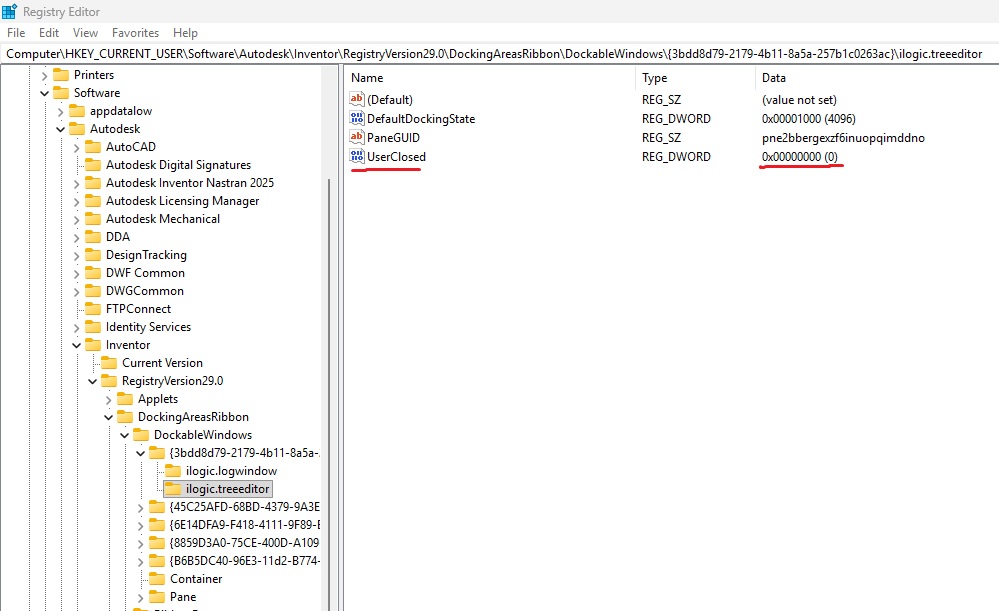The image size is (999, 611).
Task: Click the (value not set) data cell
Action: tap(799, 99)
